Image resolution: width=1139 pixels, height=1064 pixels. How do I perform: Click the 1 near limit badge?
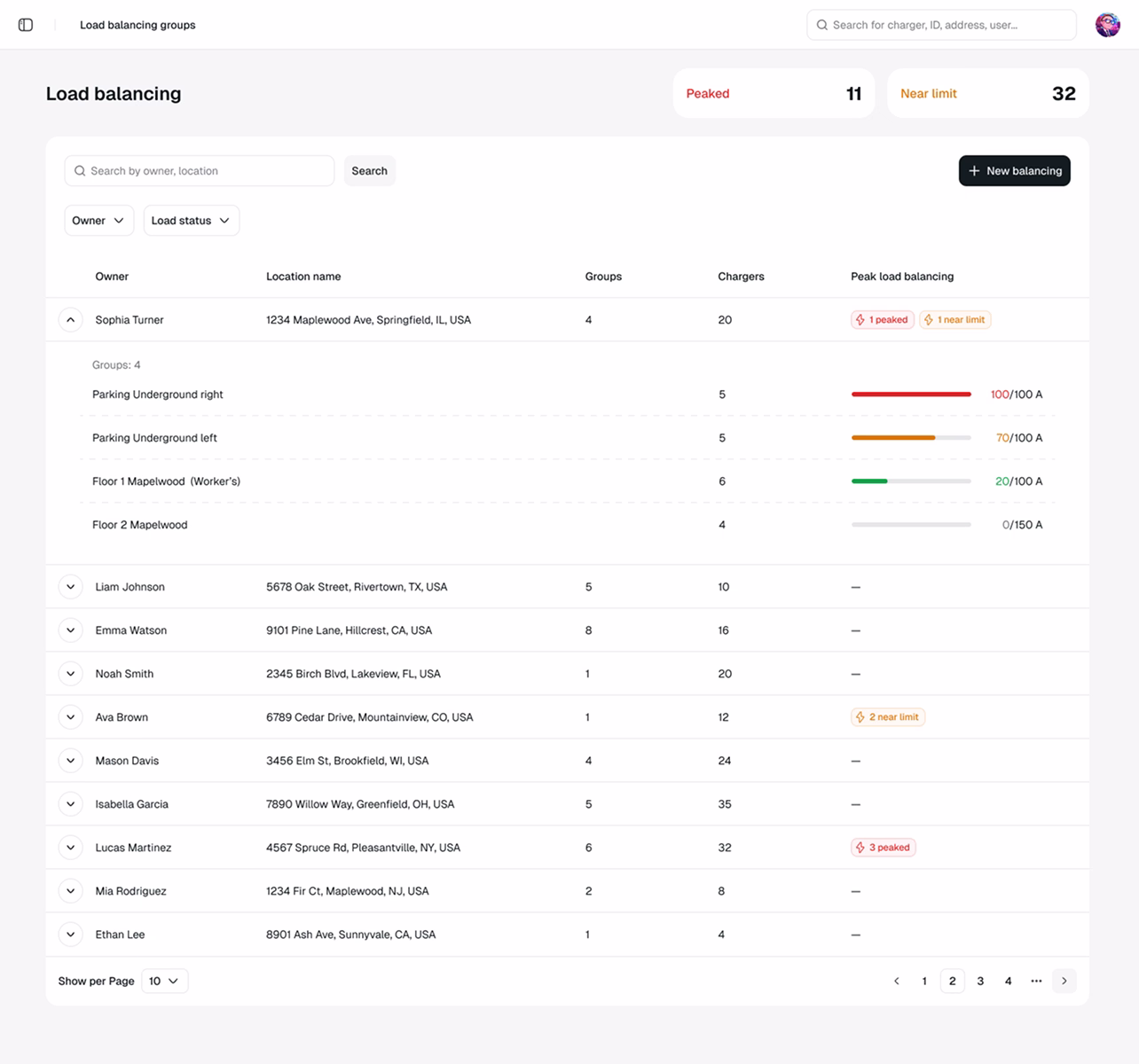(955, 320)
